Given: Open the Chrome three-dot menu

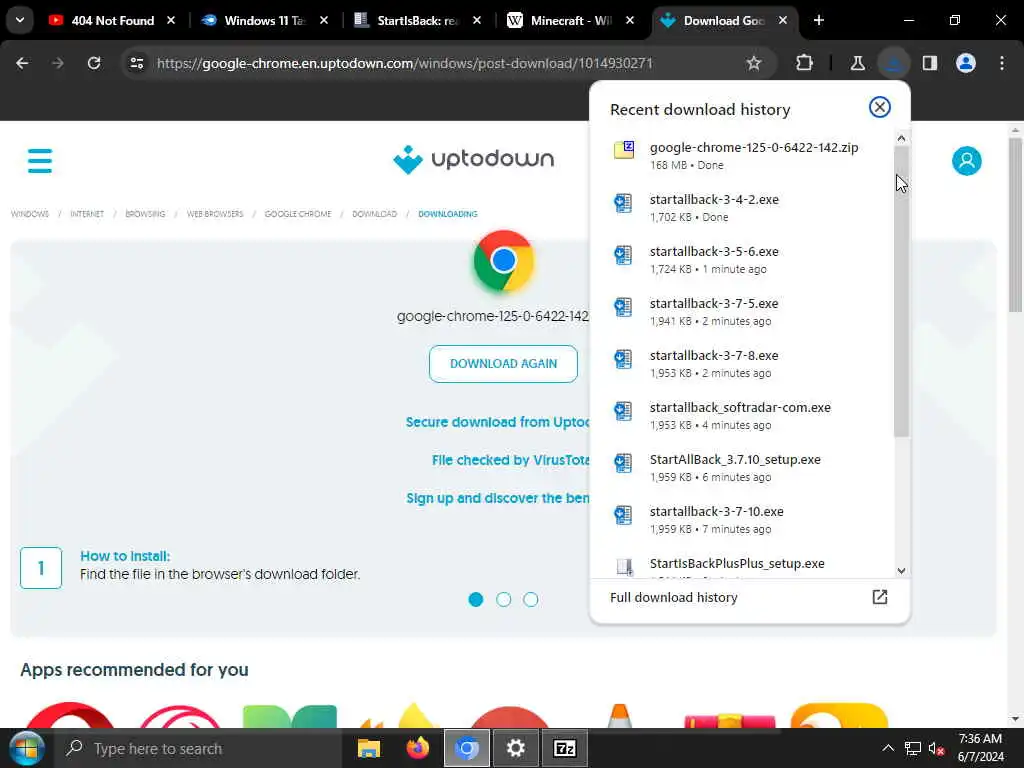Looking at the screenshot, I should click(x=1001, y=63).
